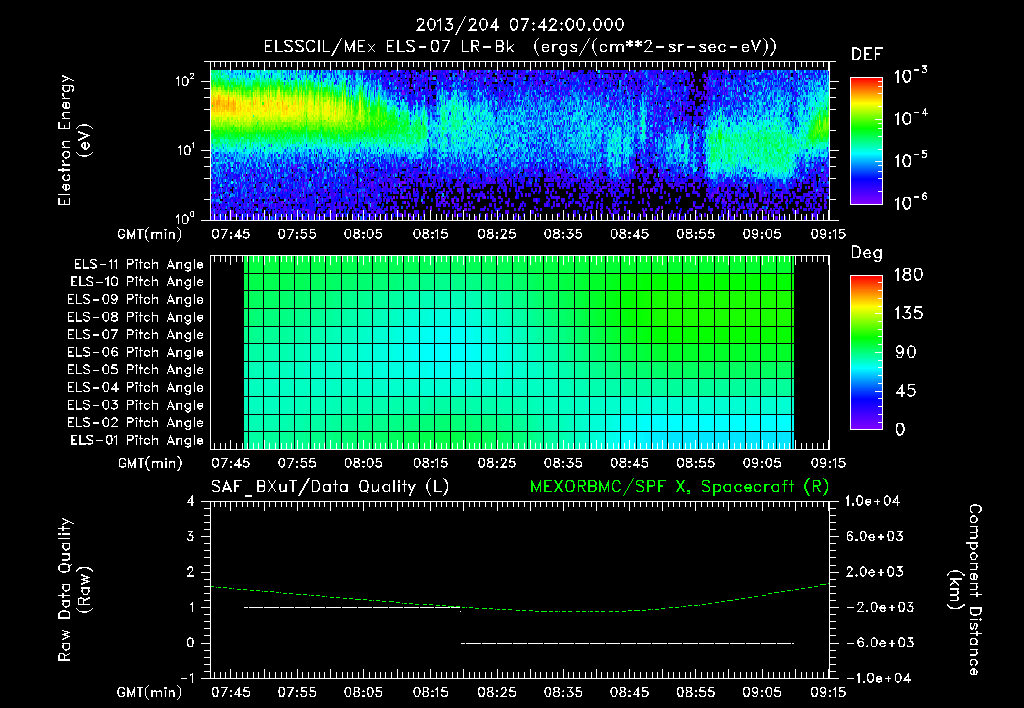Click the ELS-08 Pitch Angle row label
The width and height of the screenshot is (1024, 708).
pyautogui.click(x=136, y=317)
